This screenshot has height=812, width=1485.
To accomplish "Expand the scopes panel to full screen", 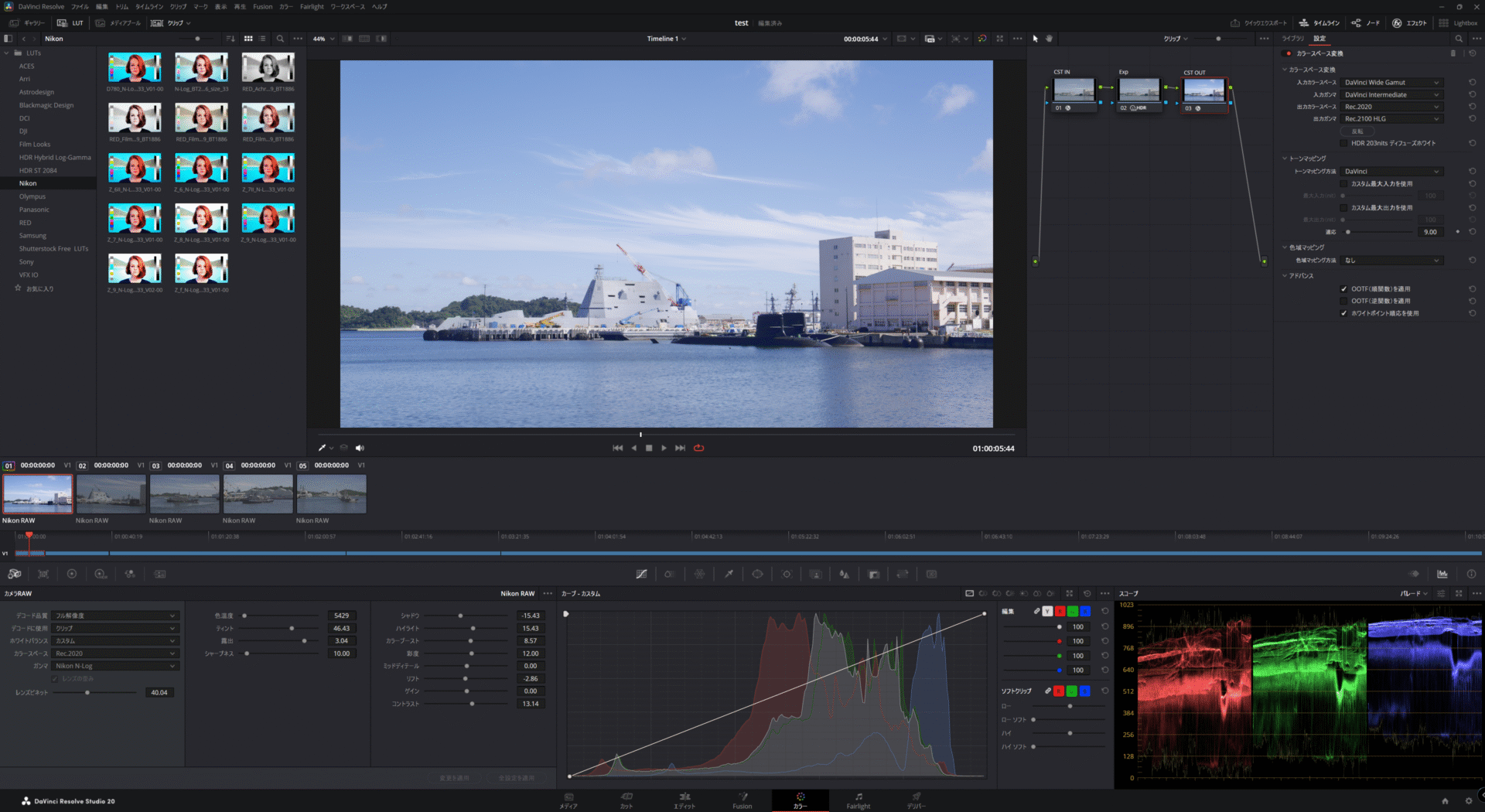I will pos(1459,593).
